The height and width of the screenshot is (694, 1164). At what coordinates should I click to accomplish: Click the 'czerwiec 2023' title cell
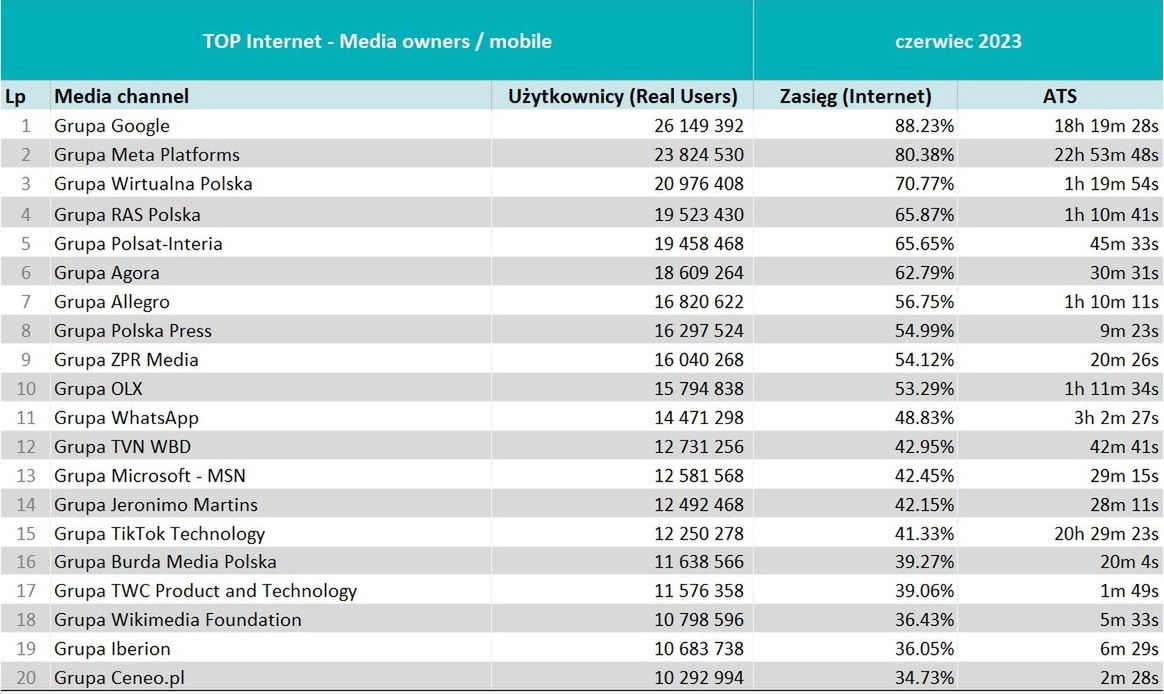pyautogui.click(x=958, y=41)
